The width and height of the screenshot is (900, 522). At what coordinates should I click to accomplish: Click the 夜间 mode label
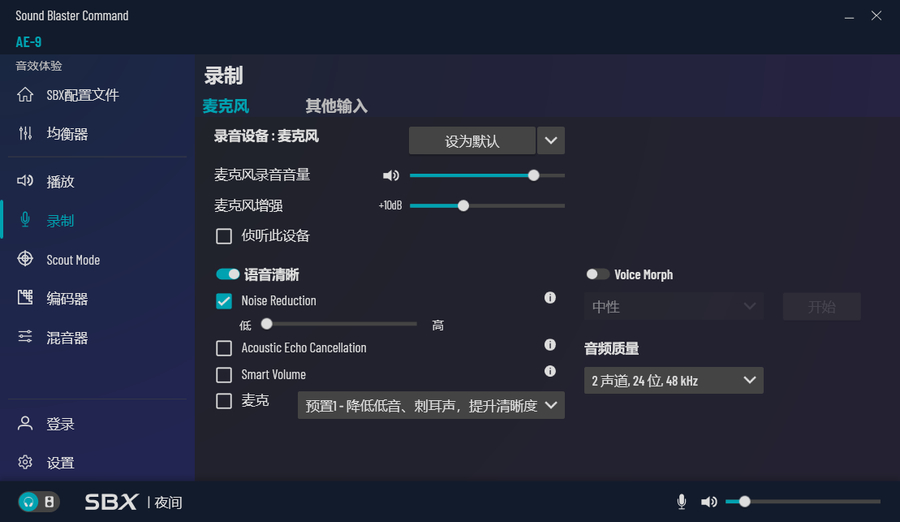[168, 502]
